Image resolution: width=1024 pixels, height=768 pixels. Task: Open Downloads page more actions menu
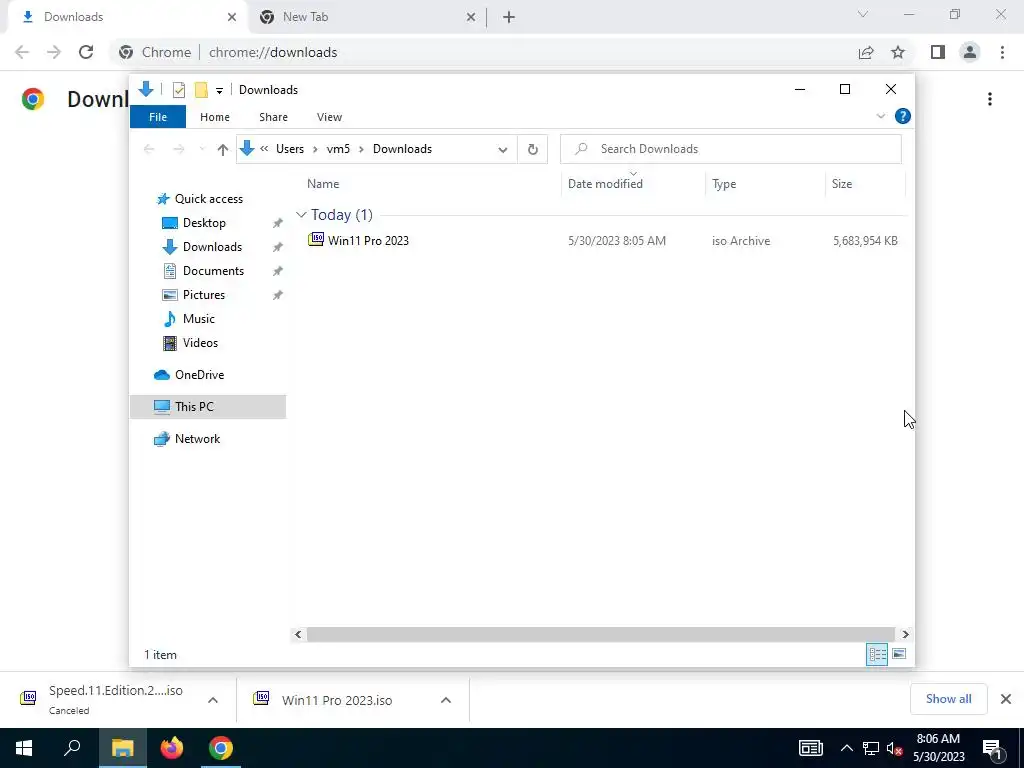[x=990, y=99]
